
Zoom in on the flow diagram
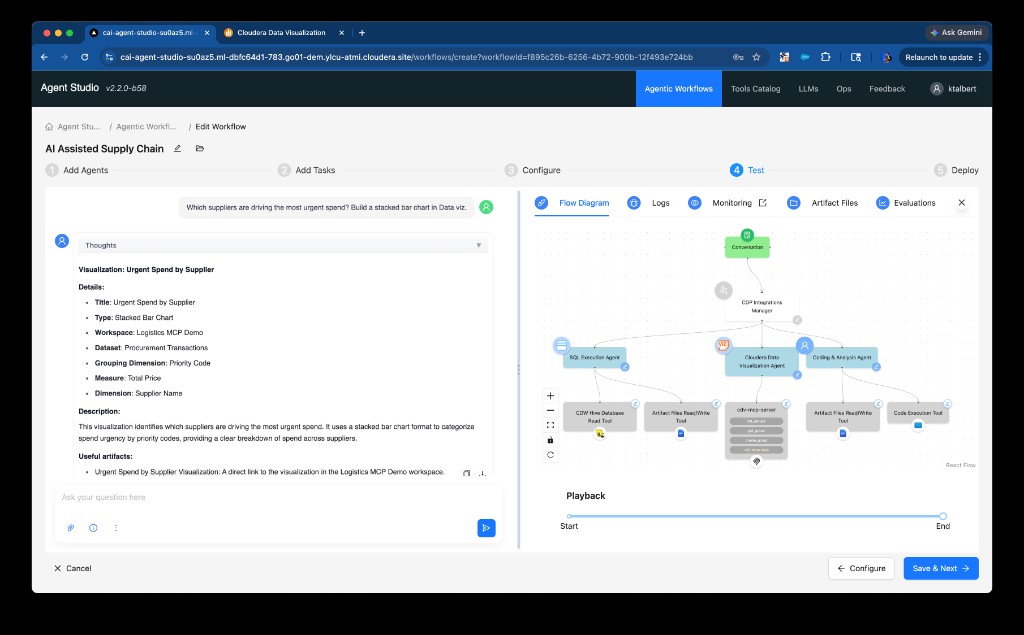point(551,396)
